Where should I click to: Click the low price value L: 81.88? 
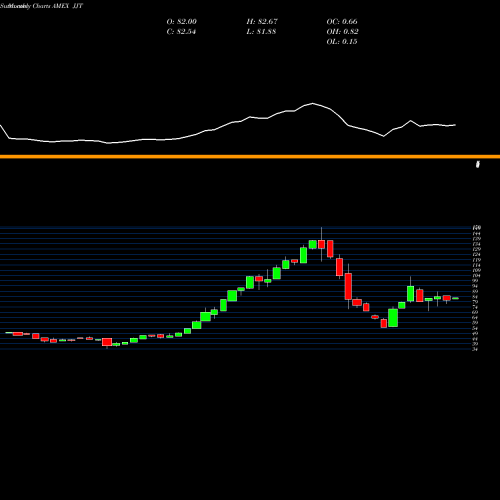point(261,32)
